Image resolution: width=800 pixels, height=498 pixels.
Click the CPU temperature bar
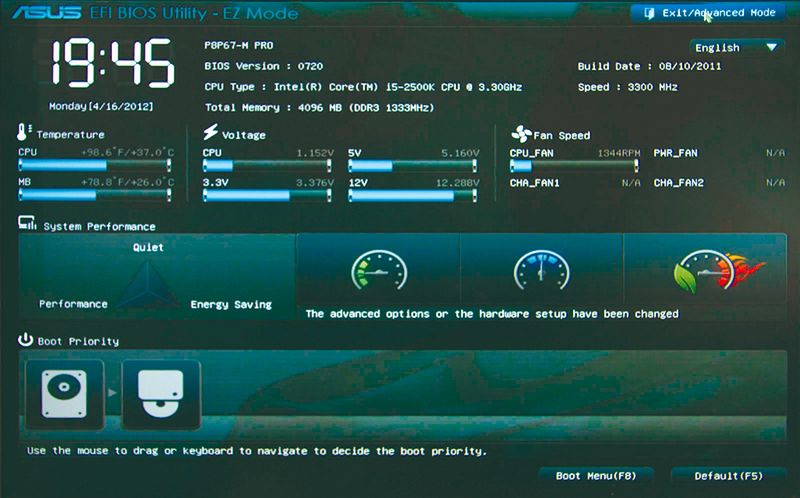(x=95, y=165)
